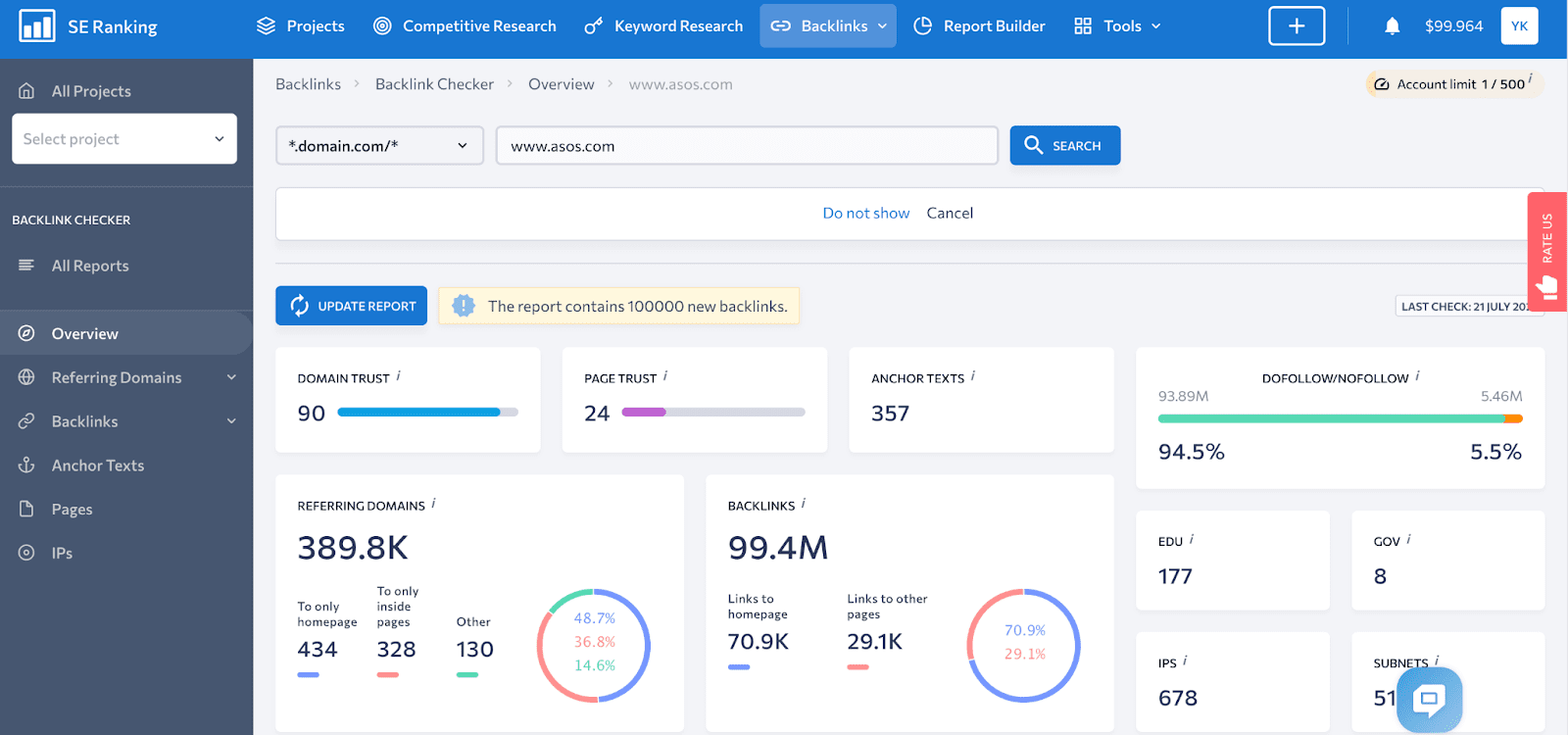
Task: Click the All Projects home icon
Action: pos(26,90)
